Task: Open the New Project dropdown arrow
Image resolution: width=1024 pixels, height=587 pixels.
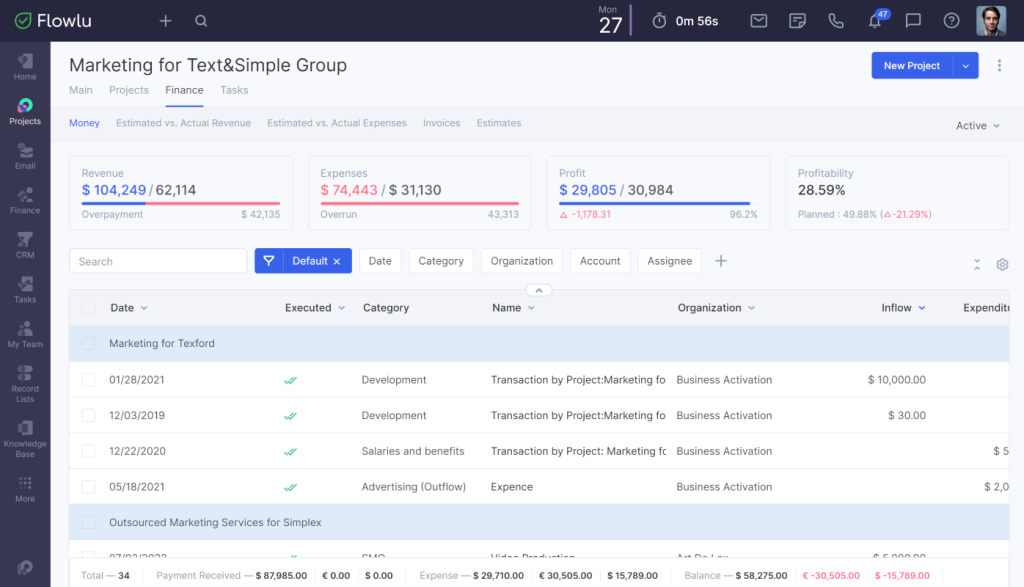Action: click(966, 65)
